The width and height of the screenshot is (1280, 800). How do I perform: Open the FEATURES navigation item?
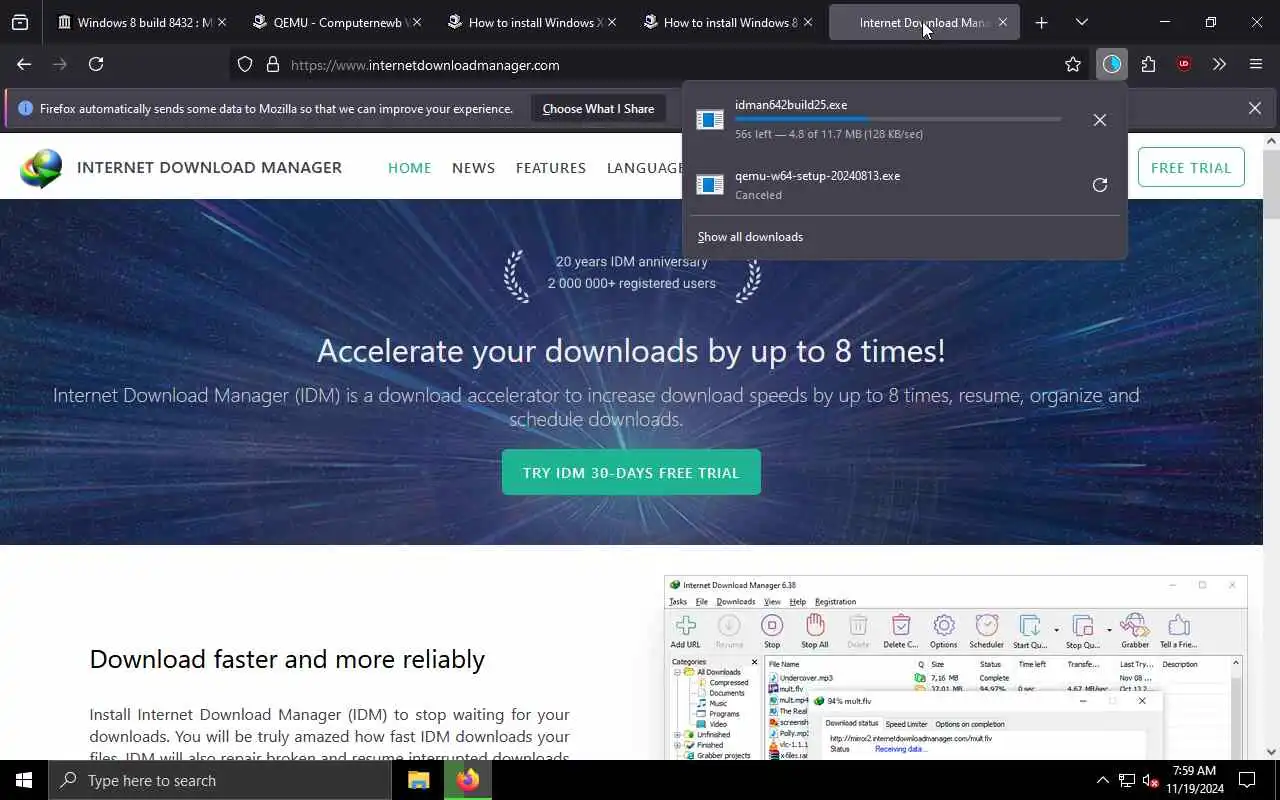(x=551, y=168)
